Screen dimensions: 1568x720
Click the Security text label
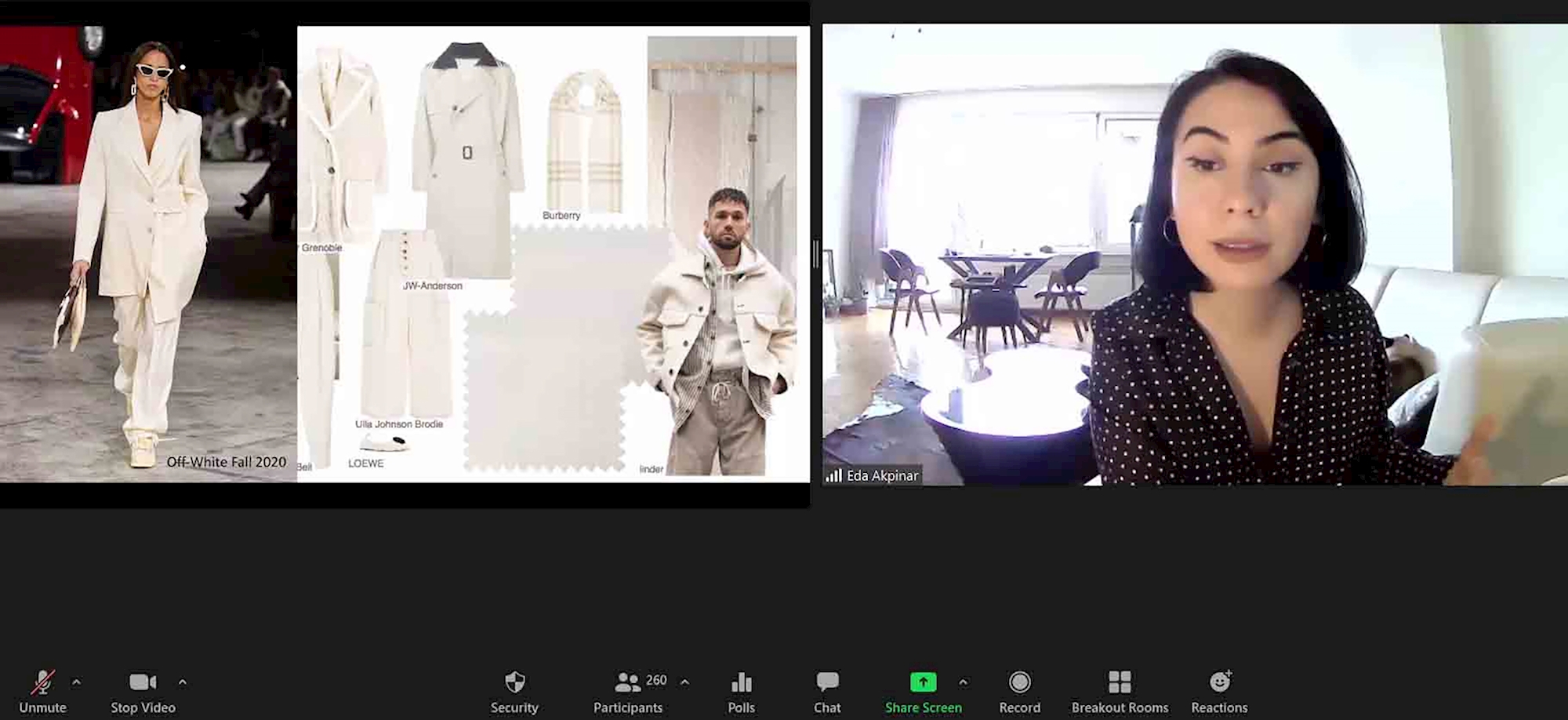[x=514, y=707]
